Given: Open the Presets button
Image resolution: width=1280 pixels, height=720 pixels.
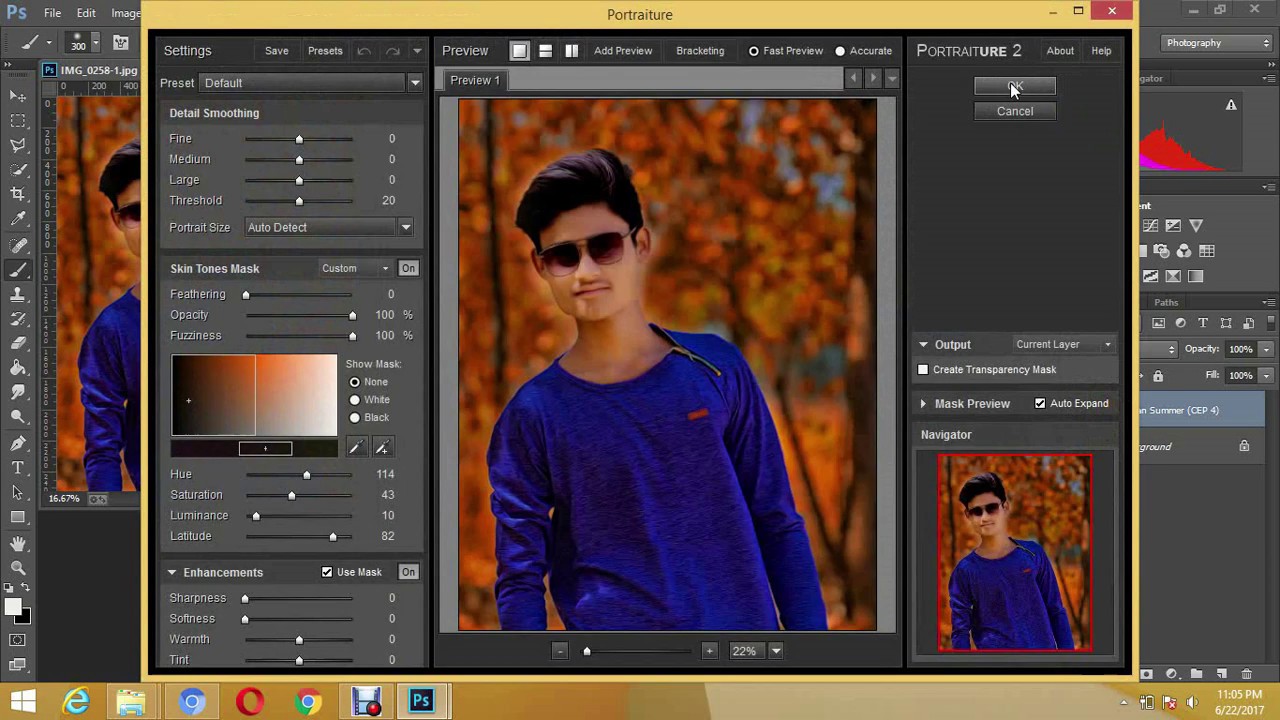Looking at the screenshot, I should pos(325,51).
